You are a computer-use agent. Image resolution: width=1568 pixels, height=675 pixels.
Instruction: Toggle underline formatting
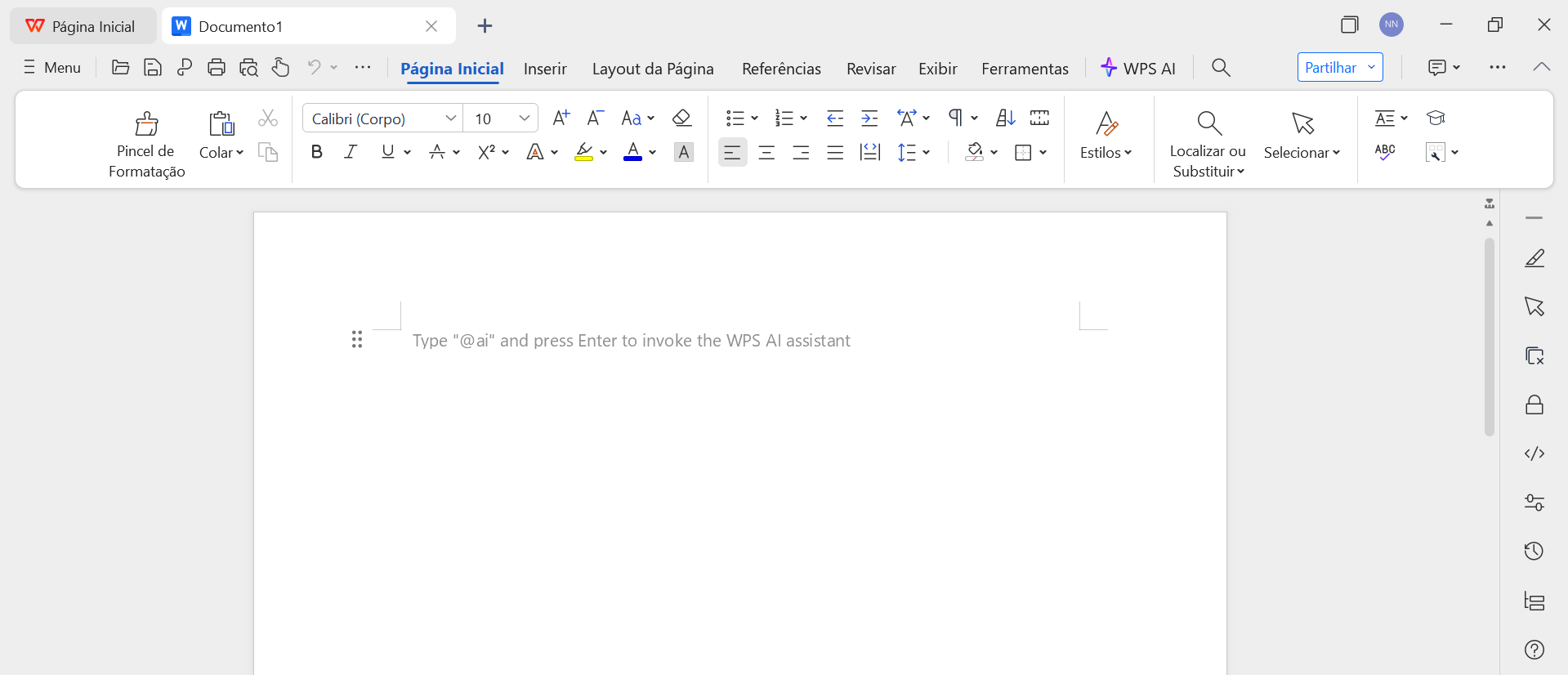[388, 152]
